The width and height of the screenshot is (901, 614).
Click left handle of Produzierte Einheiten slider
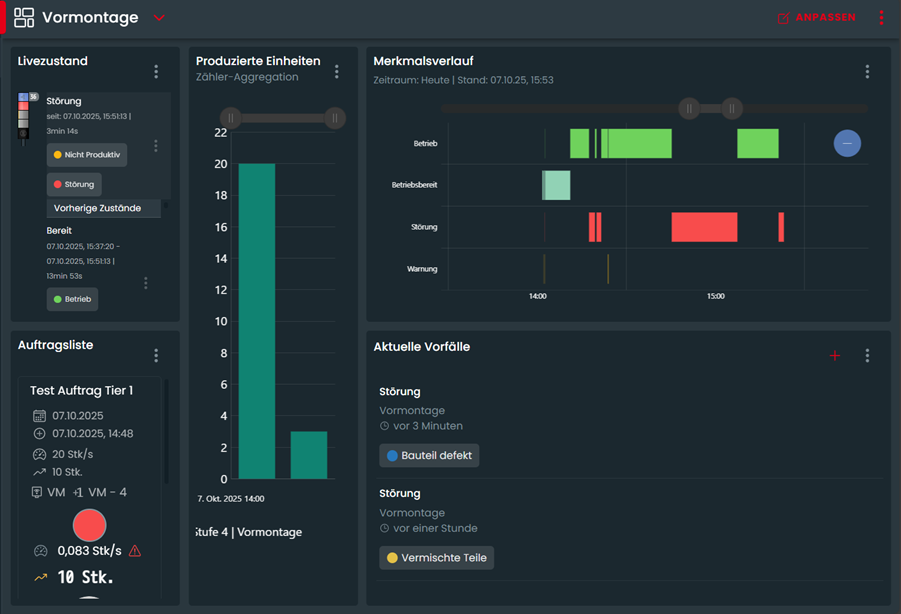(x=231, y=118)
